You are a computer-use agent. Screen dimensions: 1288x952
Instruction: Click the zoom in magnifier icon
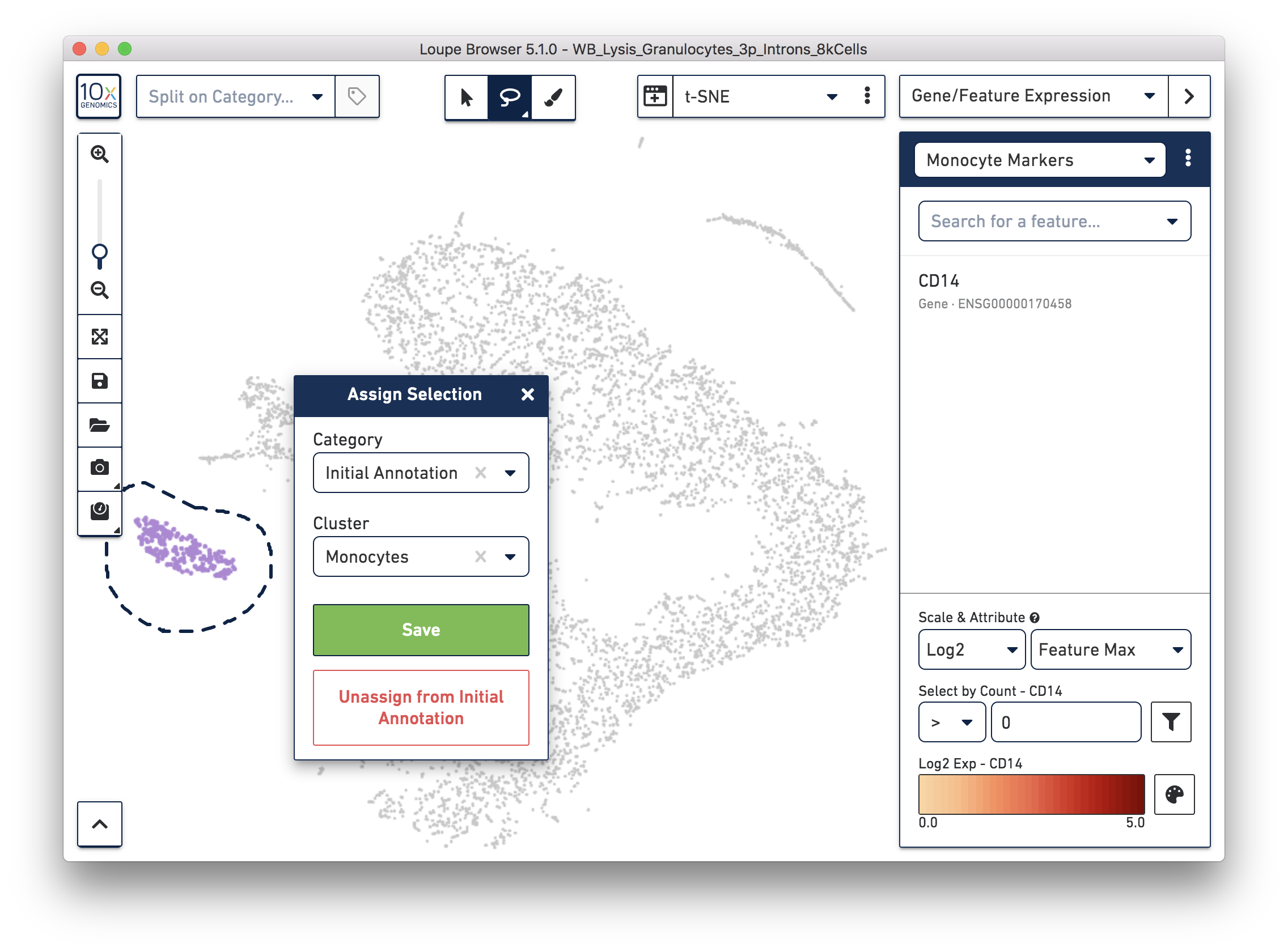click(x=100, y=155)
